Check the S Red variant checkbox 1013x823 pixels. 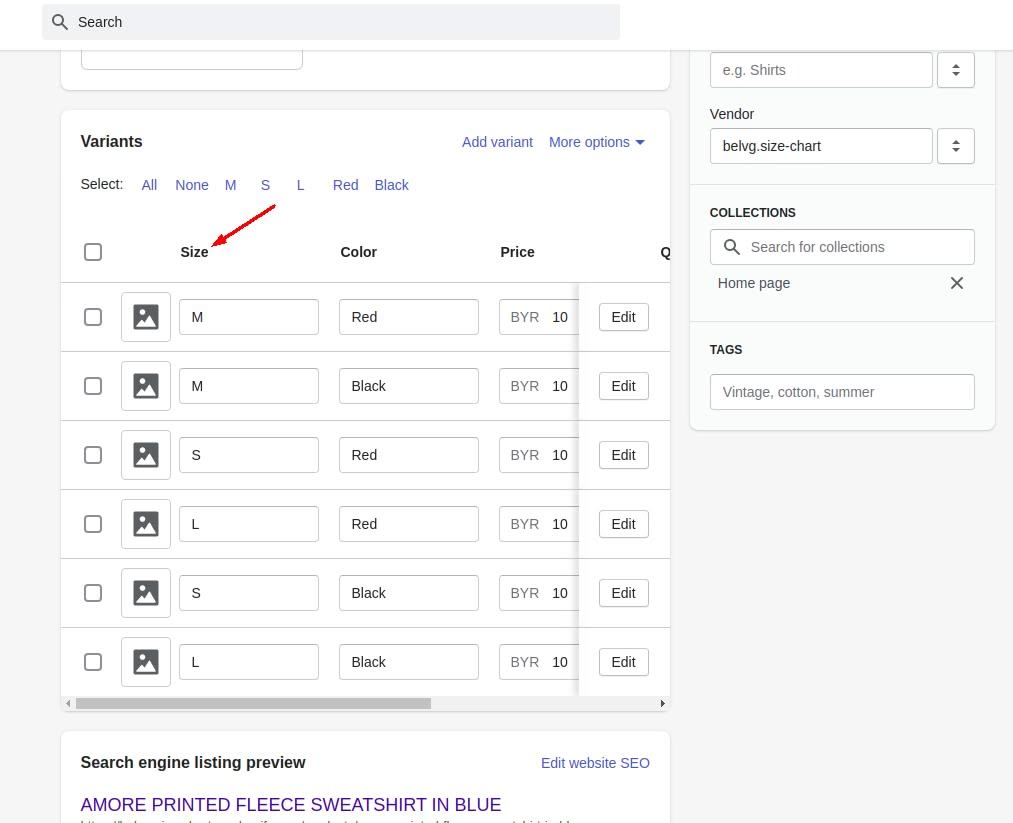point(93,455)
